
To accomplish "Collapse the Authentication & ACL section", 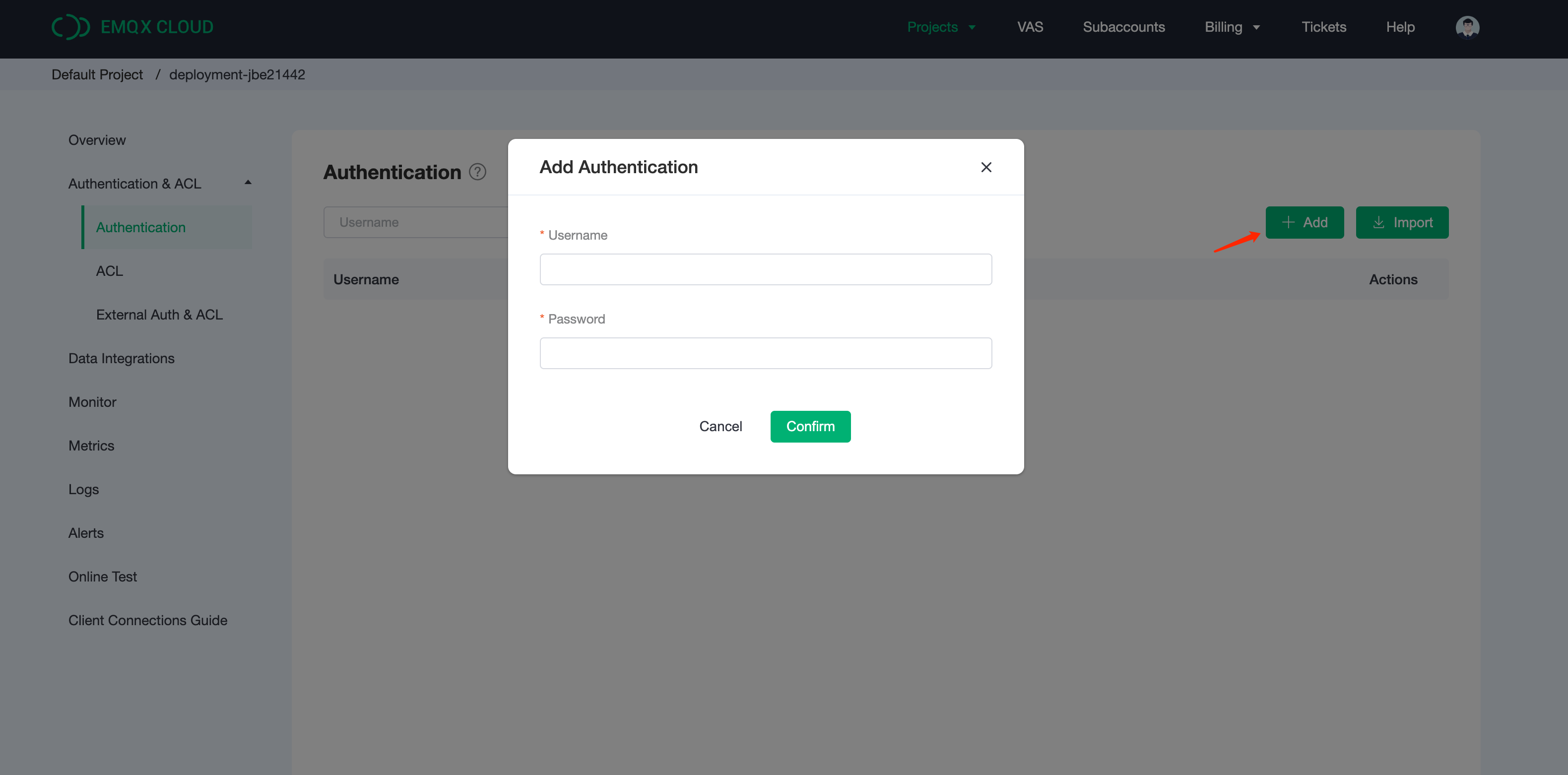I will point(247,182).
